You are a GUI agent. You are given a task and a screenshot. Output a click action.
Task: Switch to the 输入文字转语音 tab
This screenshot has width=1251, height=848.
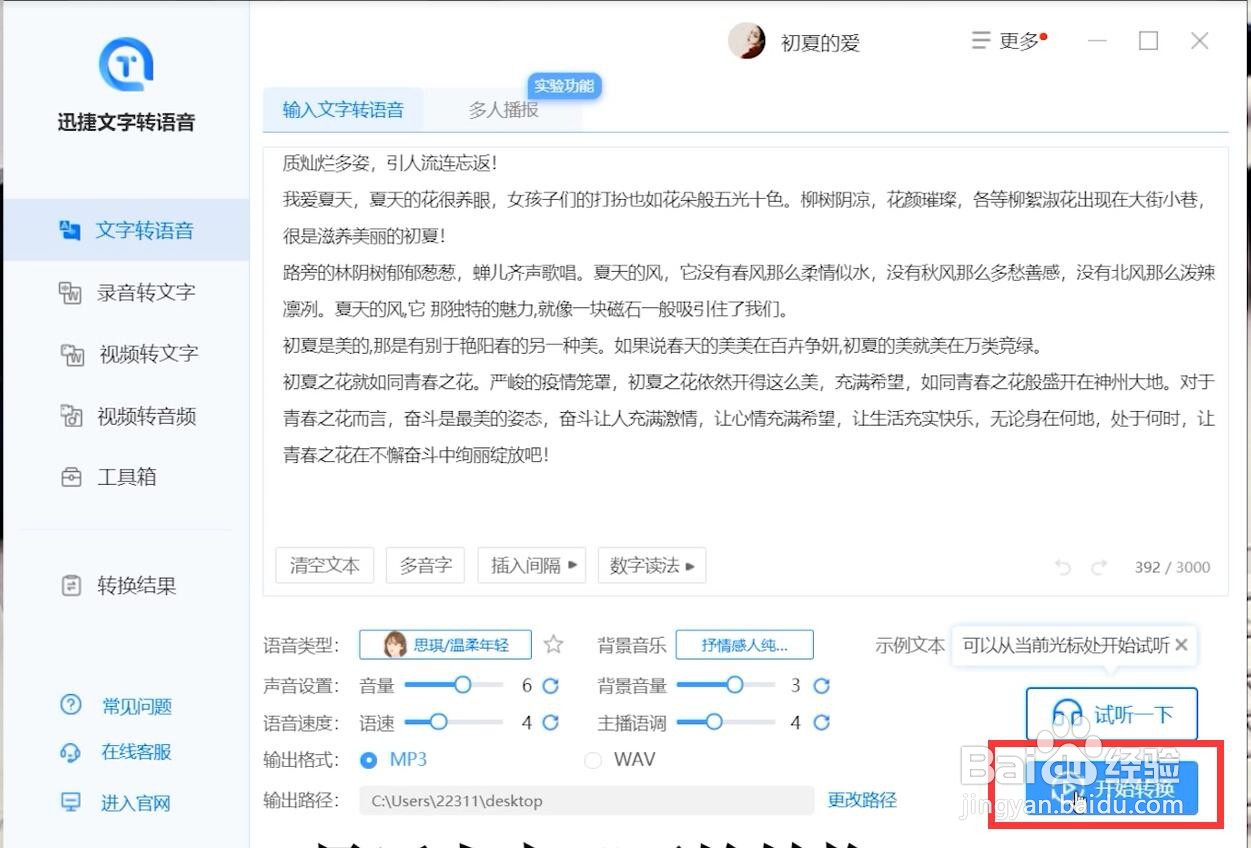[343, 110]
